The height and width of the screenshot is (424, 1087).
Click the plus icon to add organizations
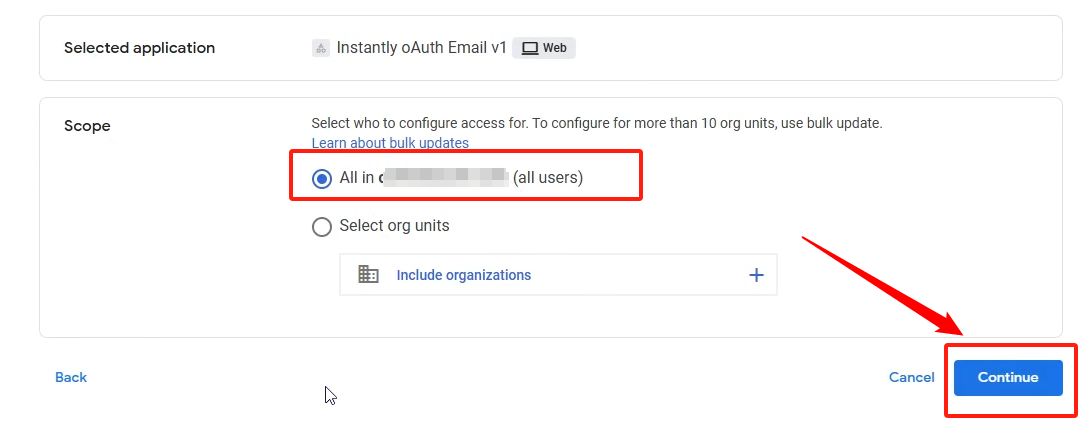click(x=756, y=275)
